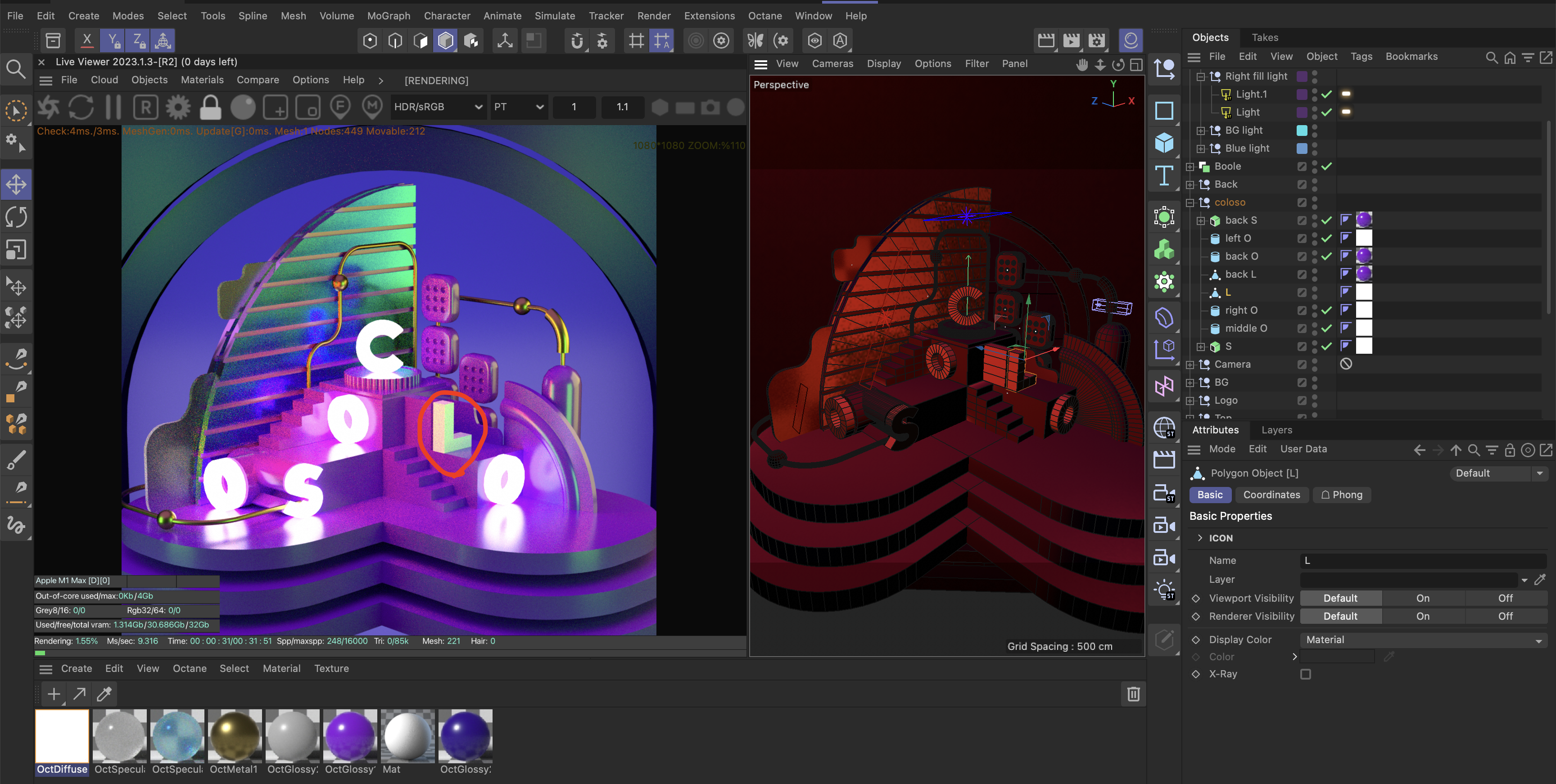Add a Cube primitive from the side palette

[1164, 143]
